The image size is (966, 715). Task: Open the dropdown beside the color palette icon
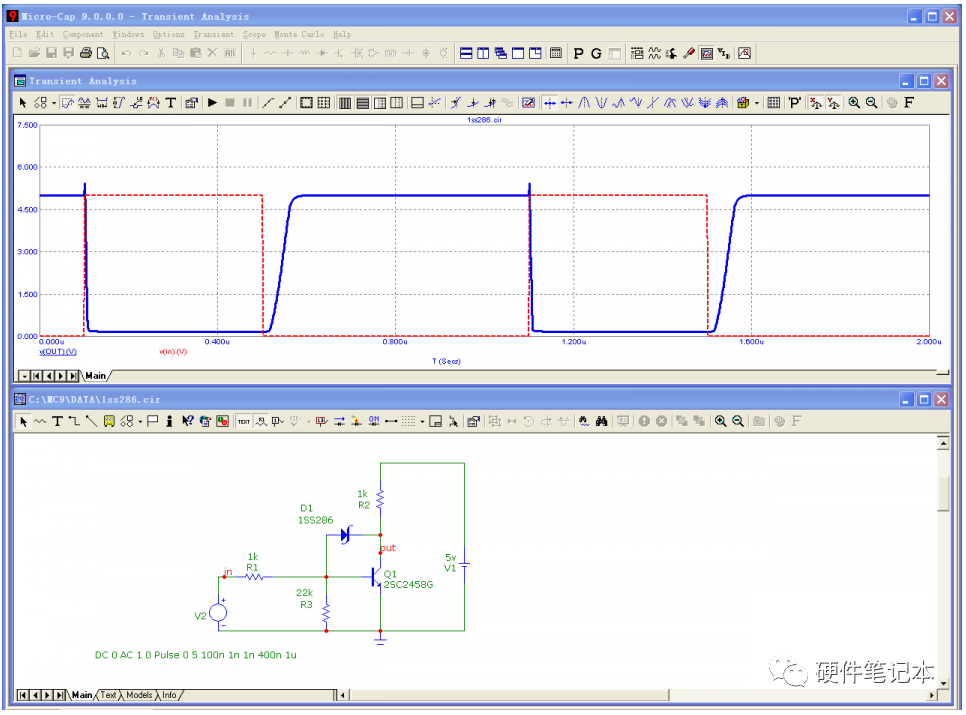click(757, 103)
